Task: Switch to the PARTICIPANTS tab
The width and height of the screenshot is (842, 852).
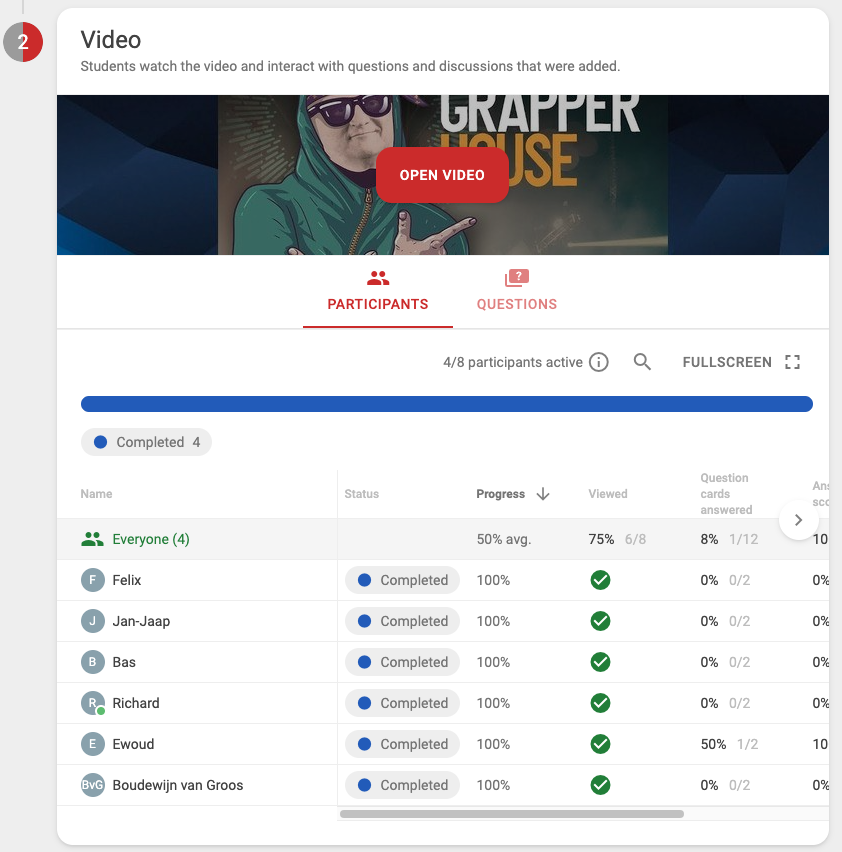Action: point(378,292)
